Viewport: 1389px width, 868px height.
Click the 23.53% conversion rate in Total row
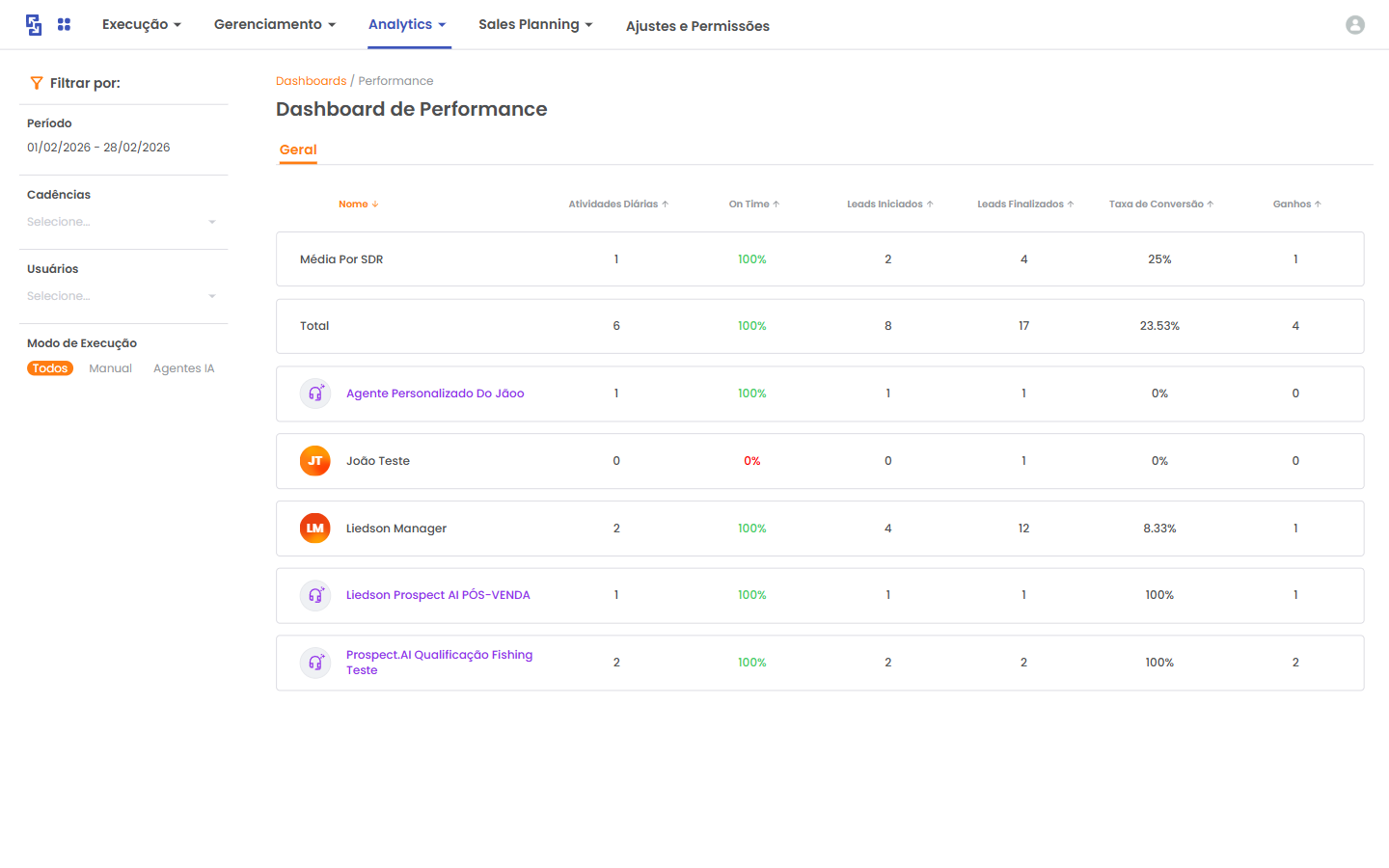coord(1159,326)
